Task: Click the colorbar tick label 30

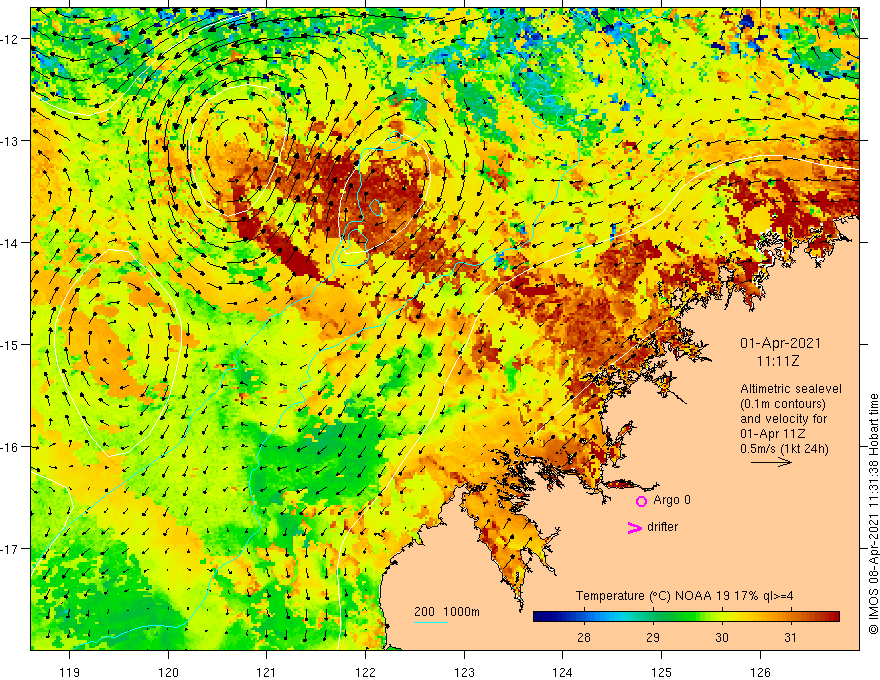Action: tap(722, 637)
